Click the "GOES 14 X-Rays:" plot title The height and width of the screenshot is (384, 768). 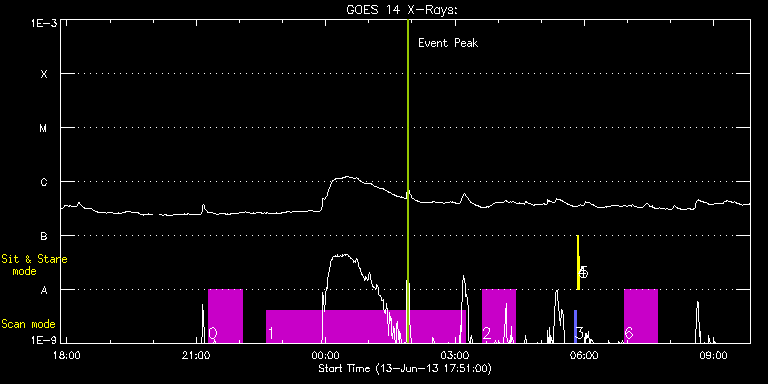point(402,10)
